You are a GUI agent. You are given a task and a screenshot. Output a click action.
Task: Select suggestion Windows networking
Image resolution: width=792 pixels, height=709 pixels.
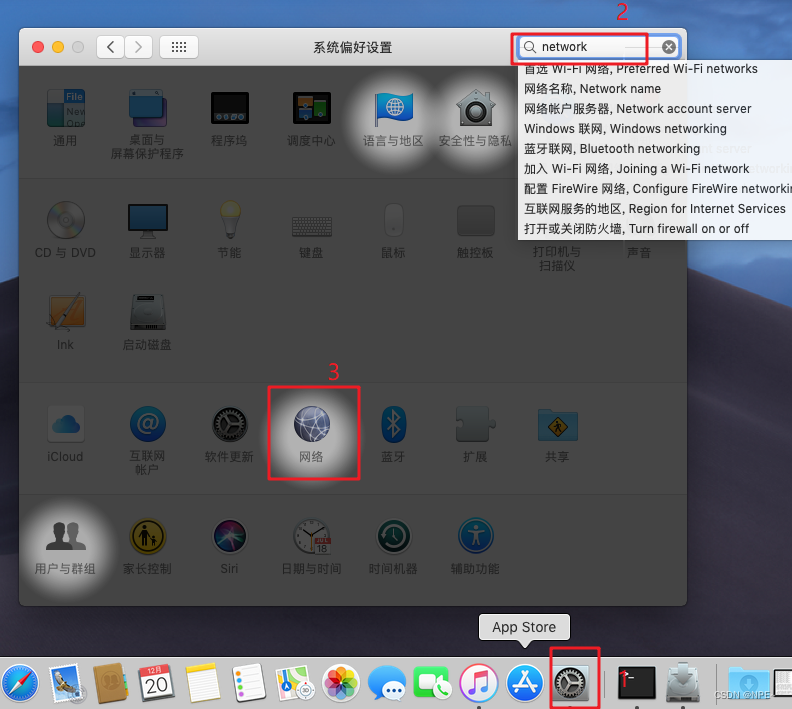click(625, 129)
